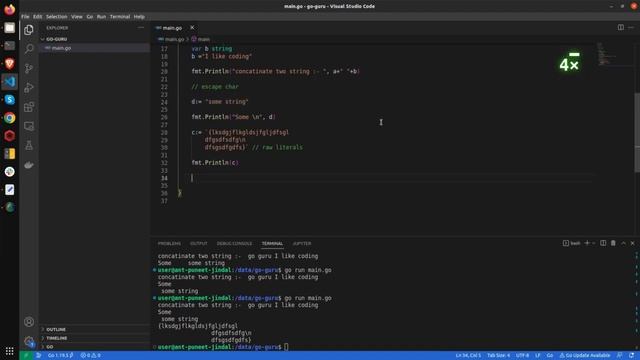This screenshot has width=640, height=360.
Task: Open notifications bell in status bar
Action: pyautogui.click(x=631, y=356)
